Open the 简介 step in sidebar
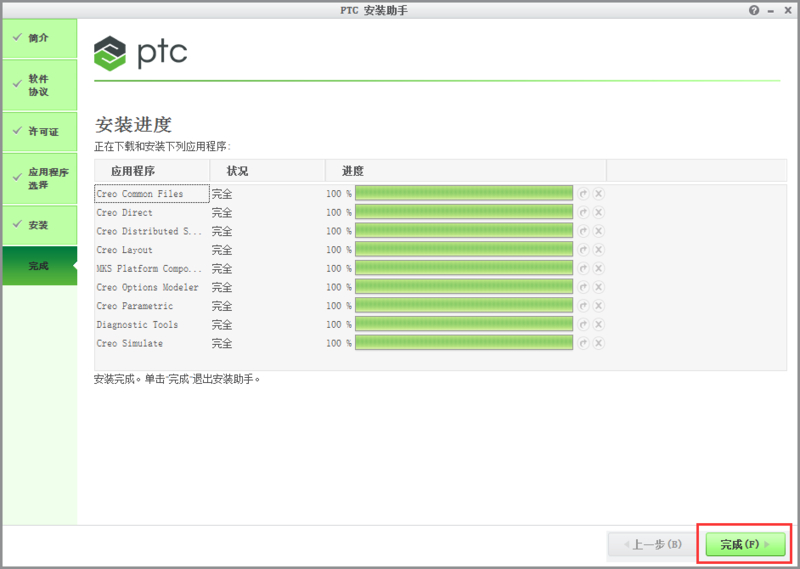800x569 pixels. point(40,38)
